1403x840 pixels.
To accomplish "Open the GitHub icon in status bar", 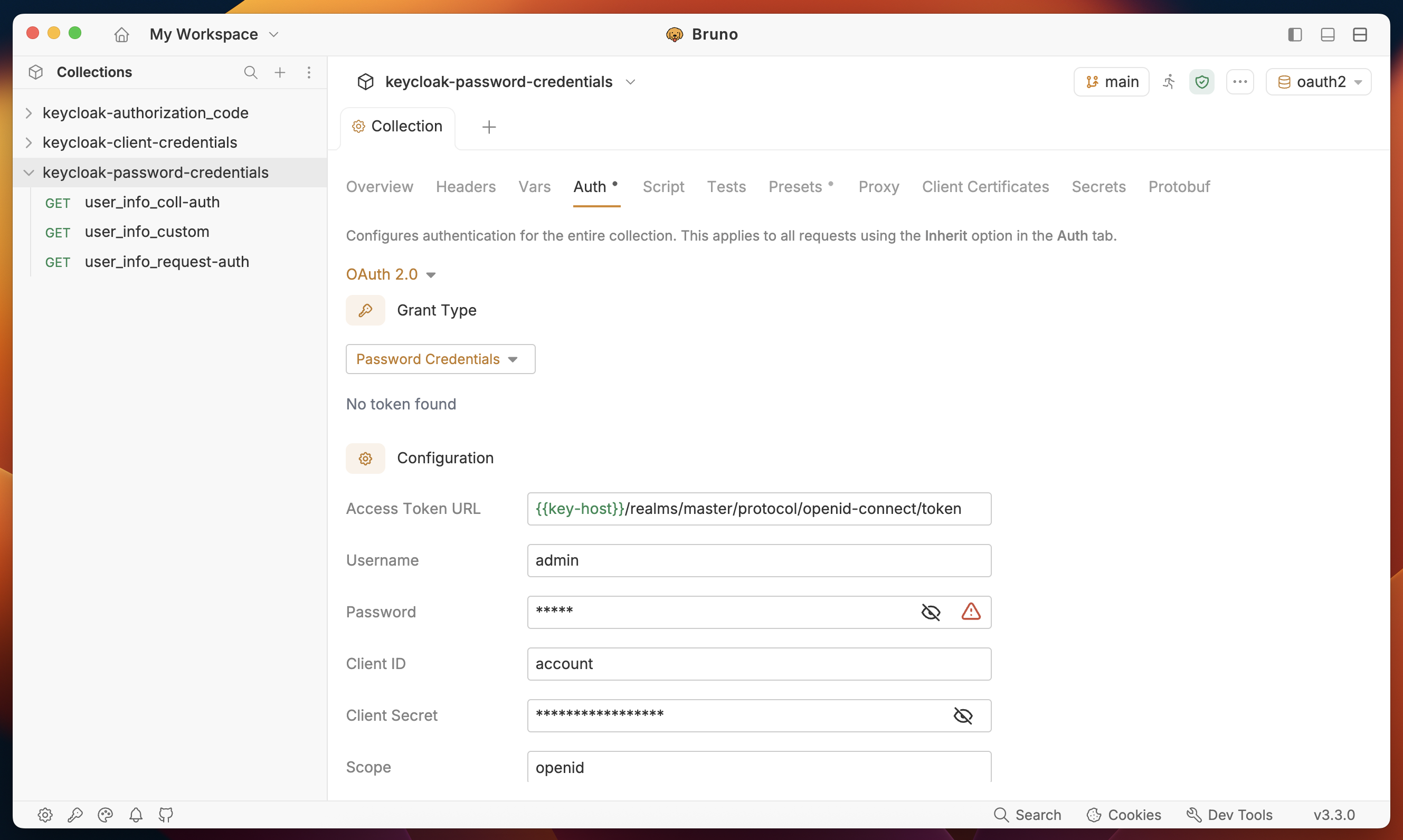I will [166, 815].
